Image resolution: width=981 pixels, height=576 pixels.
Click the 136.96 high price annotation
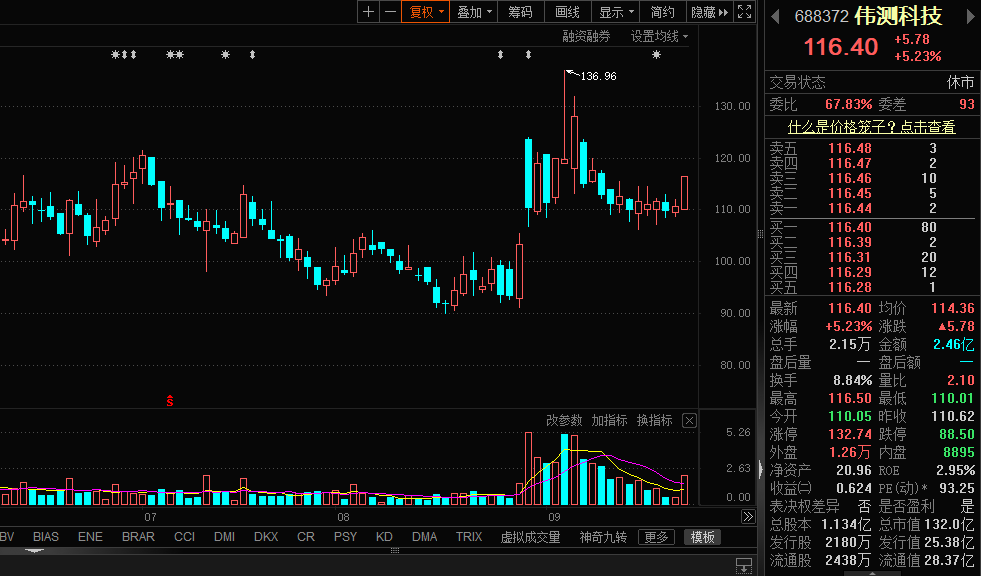[598, 76]
